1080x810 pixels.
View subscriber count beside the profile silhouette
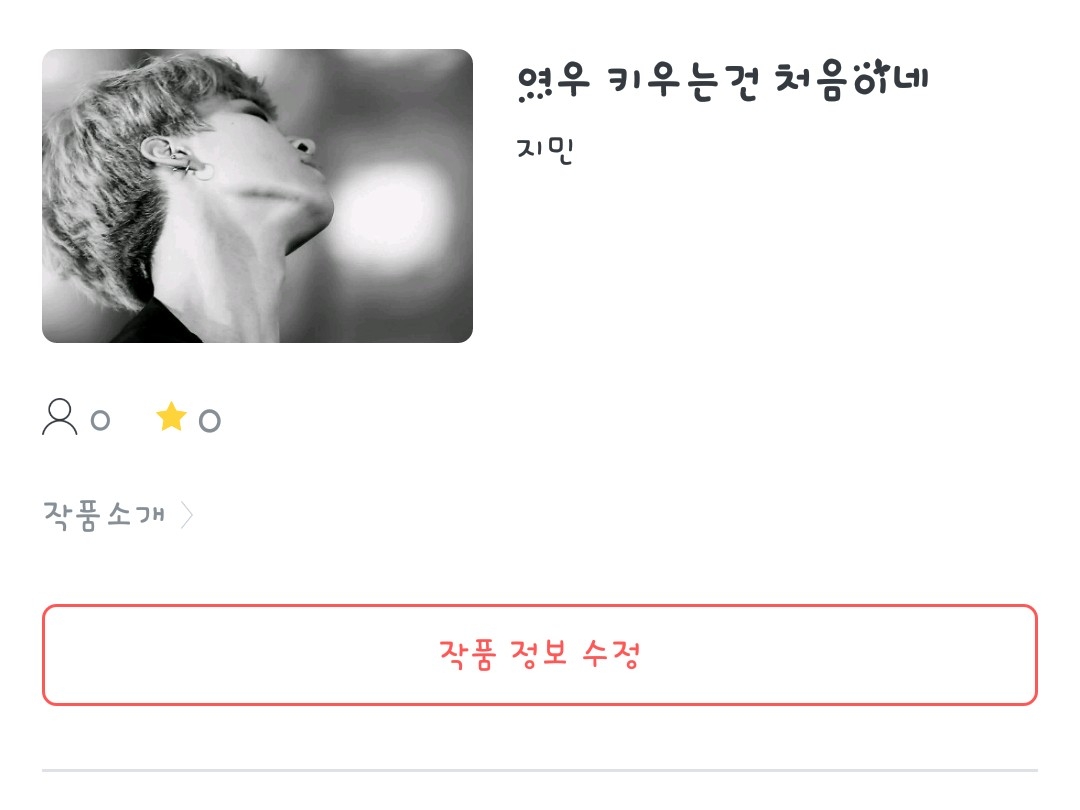point(101,420)
